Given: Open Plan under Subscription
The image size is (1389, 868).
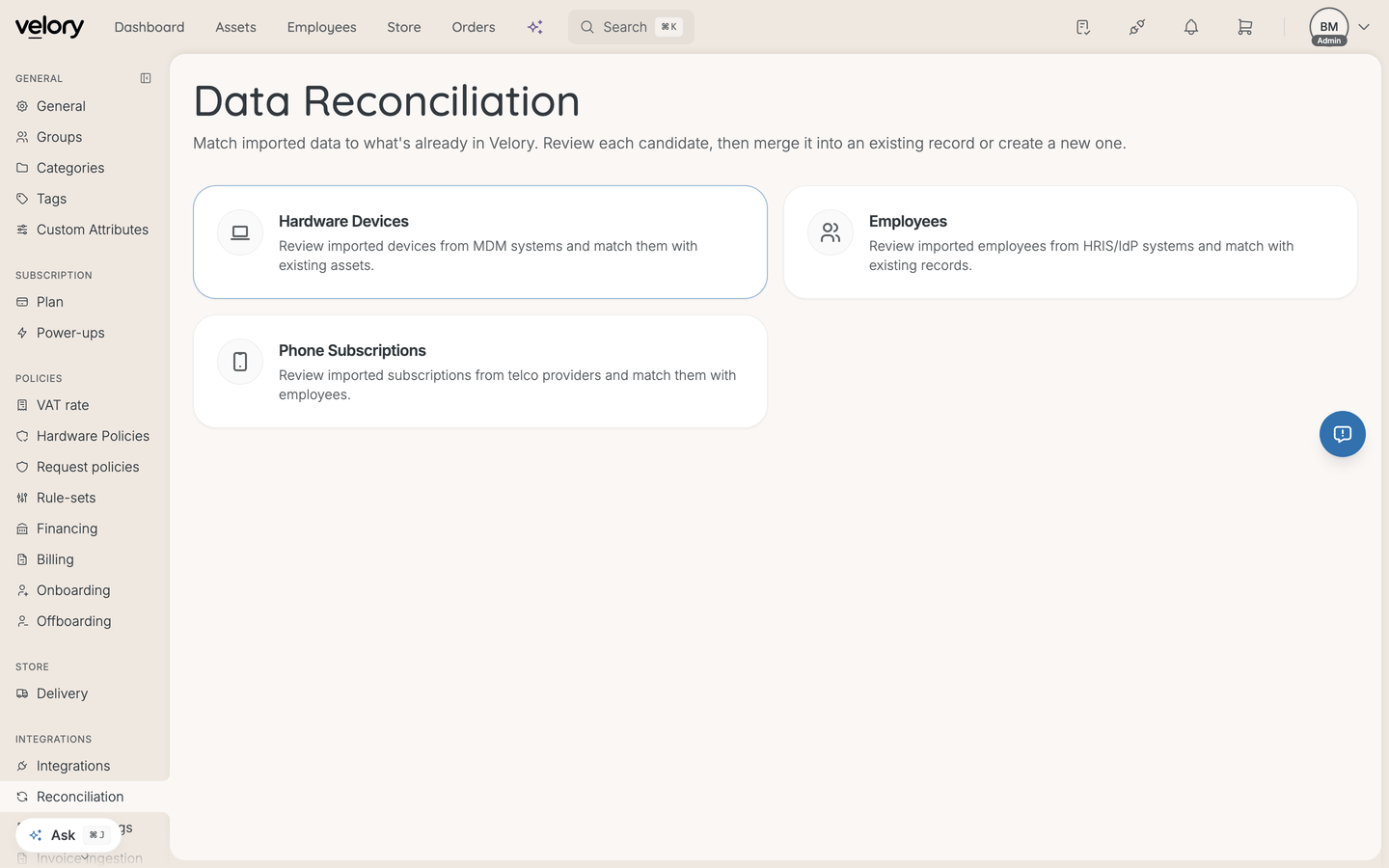Looking at the screenshot, I should tap(85, 302).
